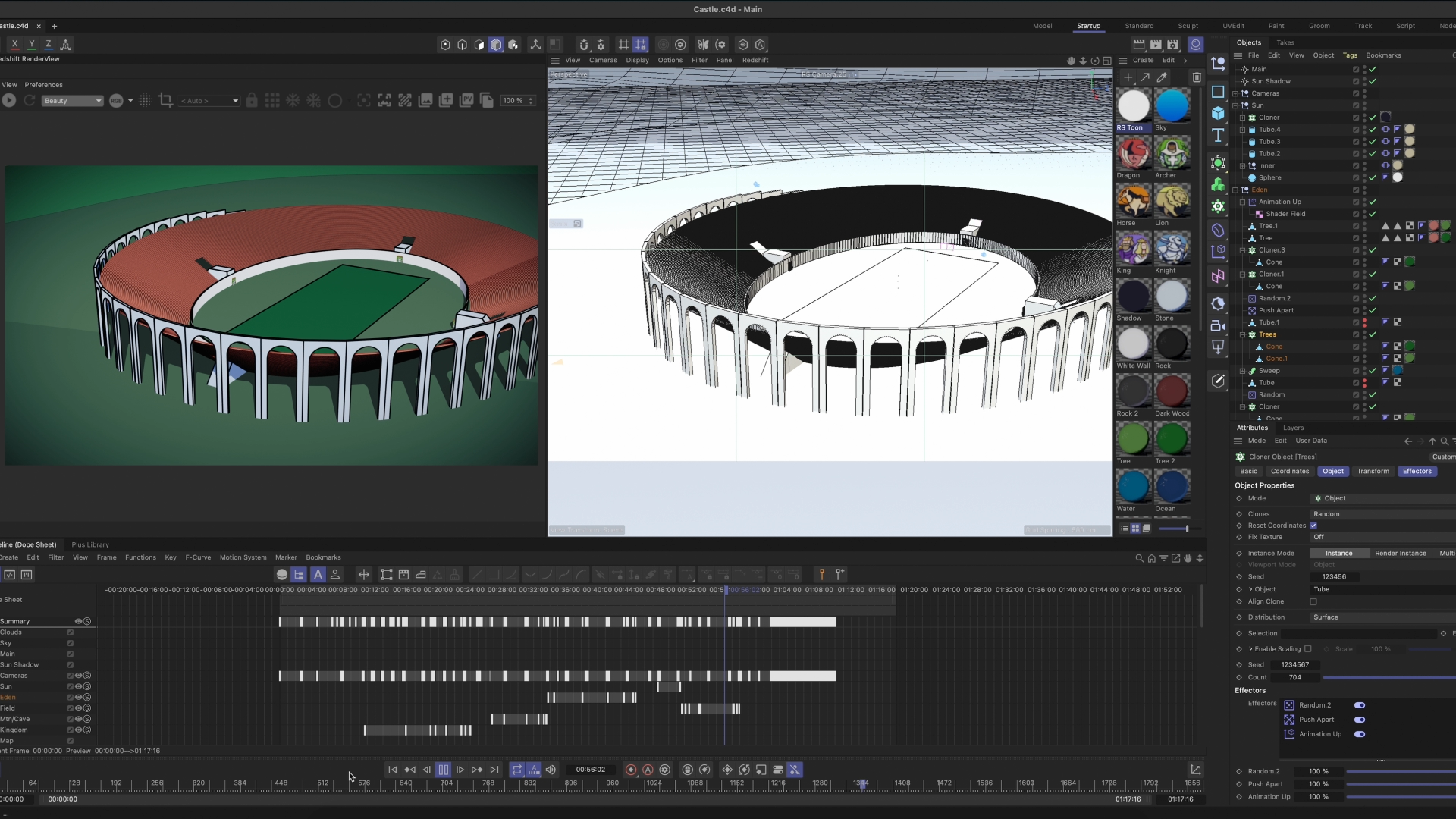
Task: Click the record keyframe button
Action: point(630,770)
